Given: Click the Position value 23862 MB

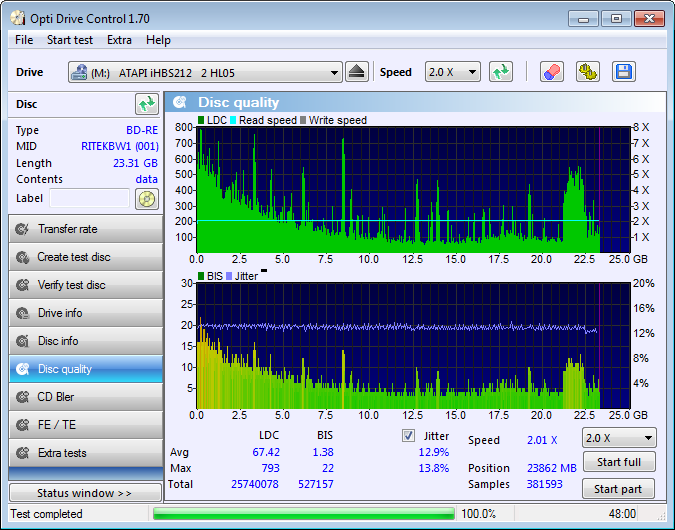Looking at the screenshot, I should pyautogui.click(x=551, y=468).
